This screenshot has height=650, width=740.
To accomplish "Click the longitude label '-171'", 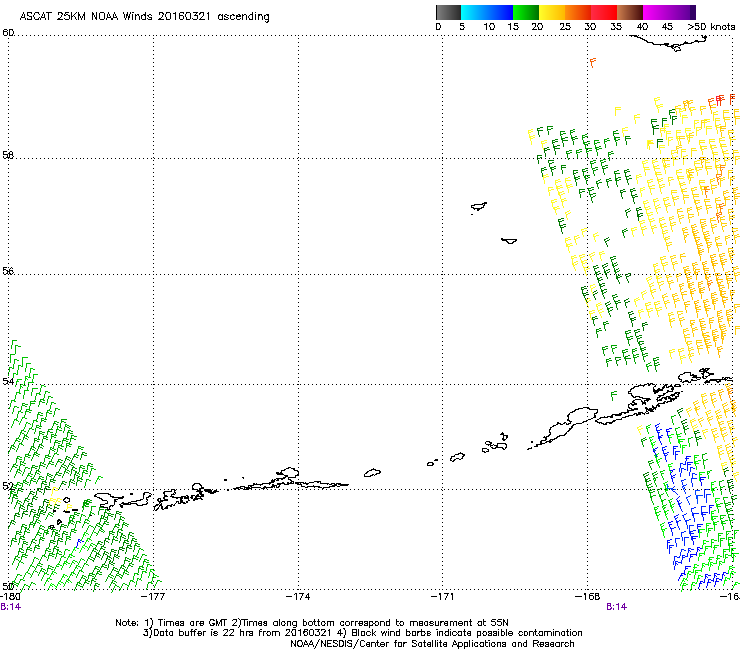I will click(x=443, y=597).
